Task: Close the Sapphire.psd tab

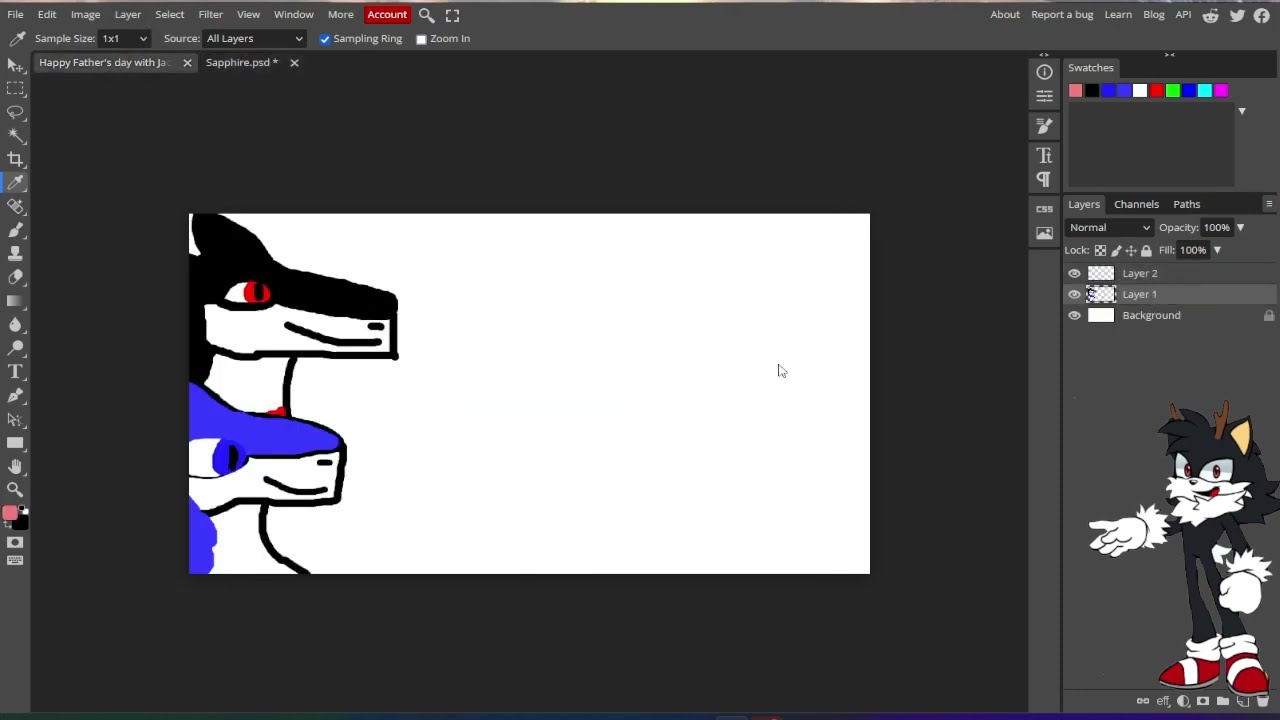Action: tap(294, 63)
